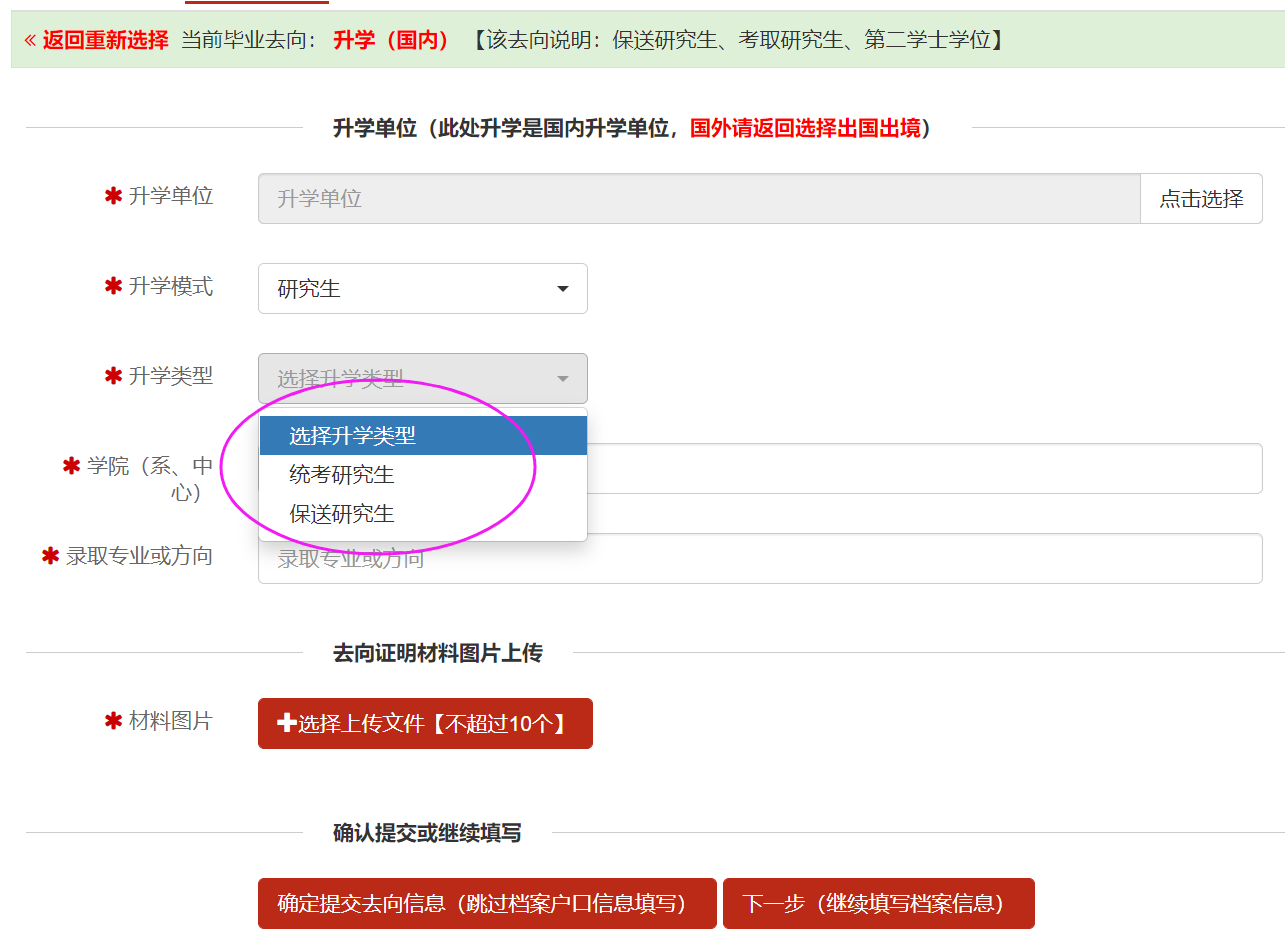The width and height of the screenshot is (1285, 942).
Task: Click the 升学单位 input field
Action: pyautogui.click(x=699, y=198)
